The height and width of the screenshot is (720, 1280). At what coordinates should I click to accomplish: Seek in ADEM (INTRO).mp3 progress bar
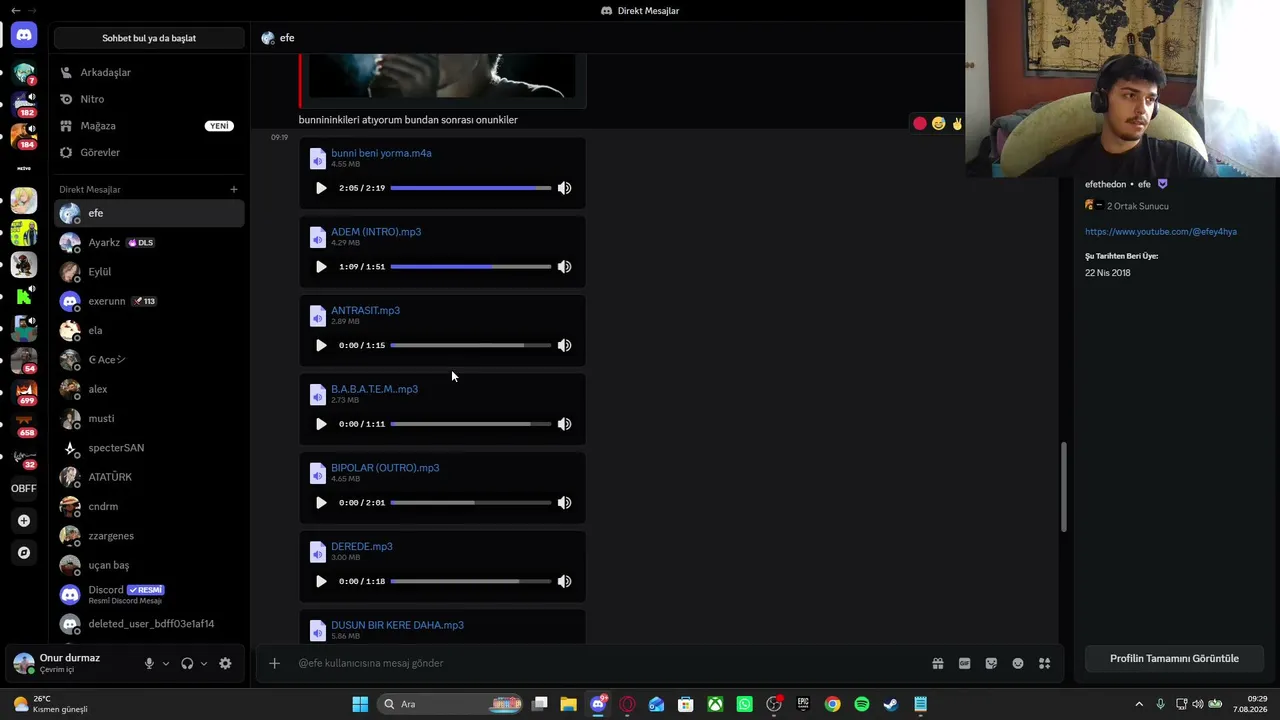(x=470, y=267)
